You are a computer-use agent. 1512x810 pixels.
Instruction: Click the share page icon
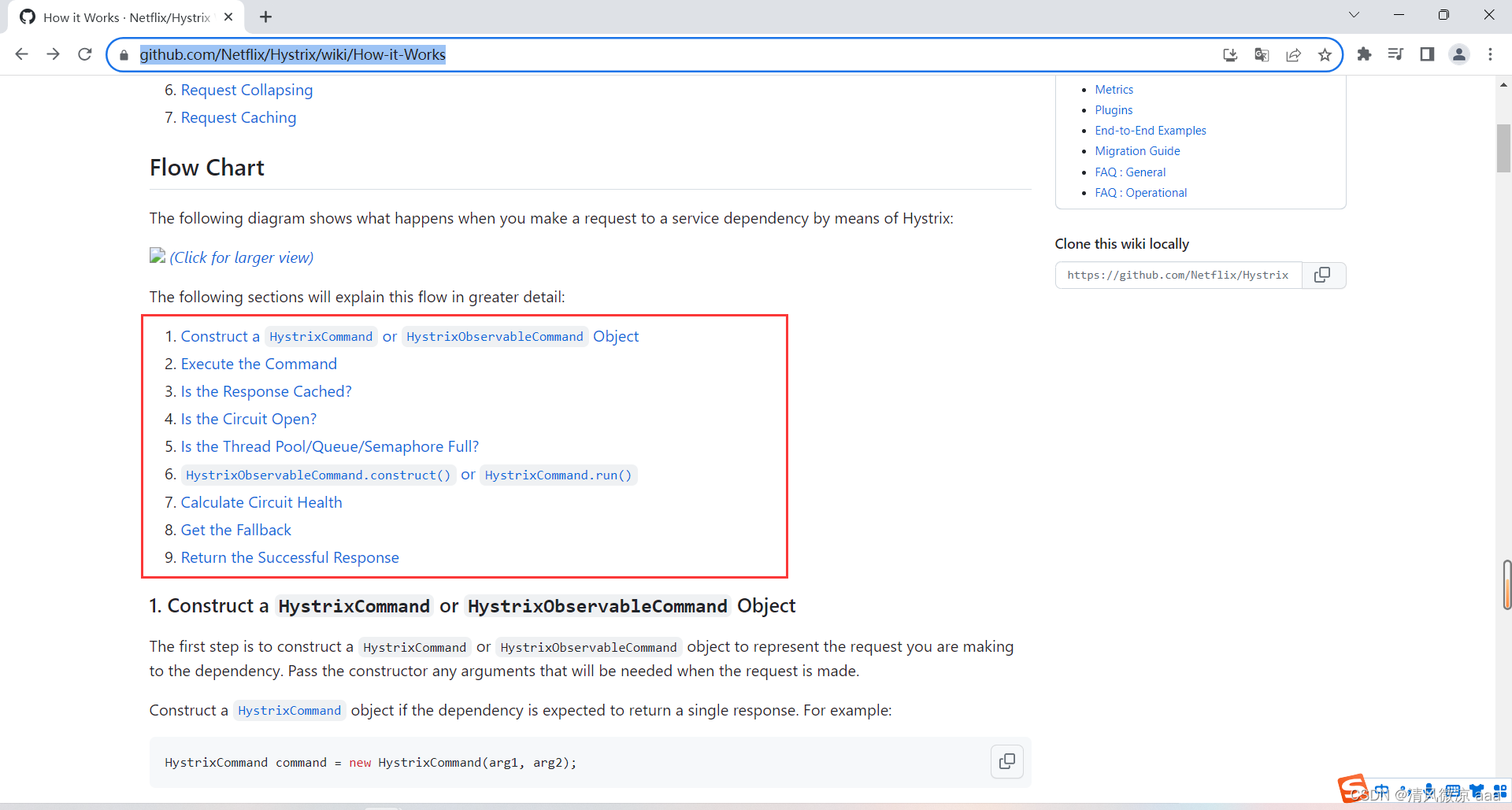point(1293,54)
